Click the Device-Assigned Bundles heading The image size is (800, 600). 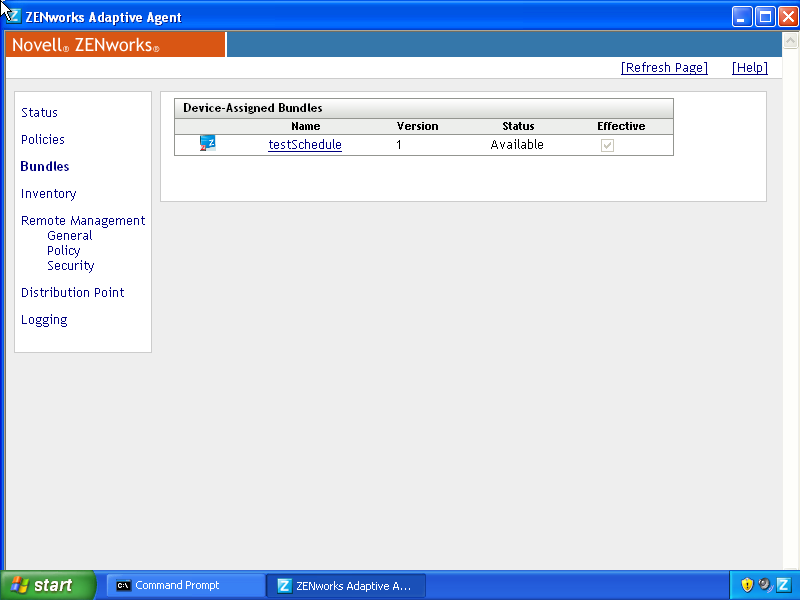tap(253, 108)
